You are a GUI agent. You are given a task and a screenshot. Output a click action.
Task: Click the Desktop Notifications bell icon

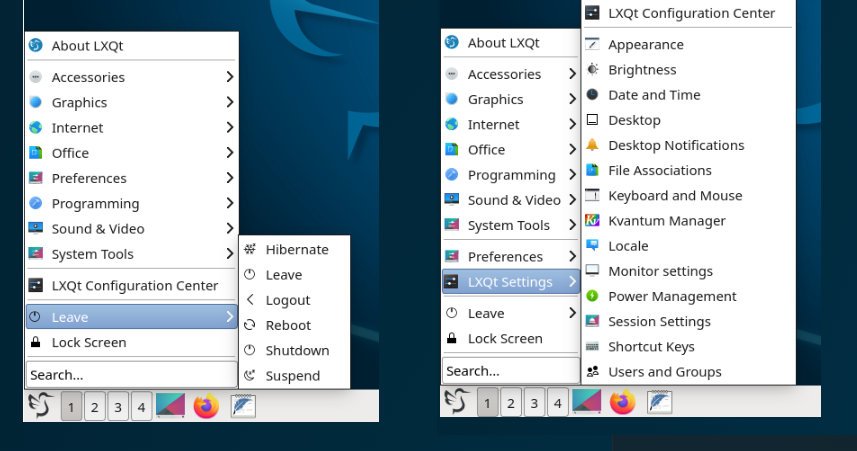(x=592, y=145)
